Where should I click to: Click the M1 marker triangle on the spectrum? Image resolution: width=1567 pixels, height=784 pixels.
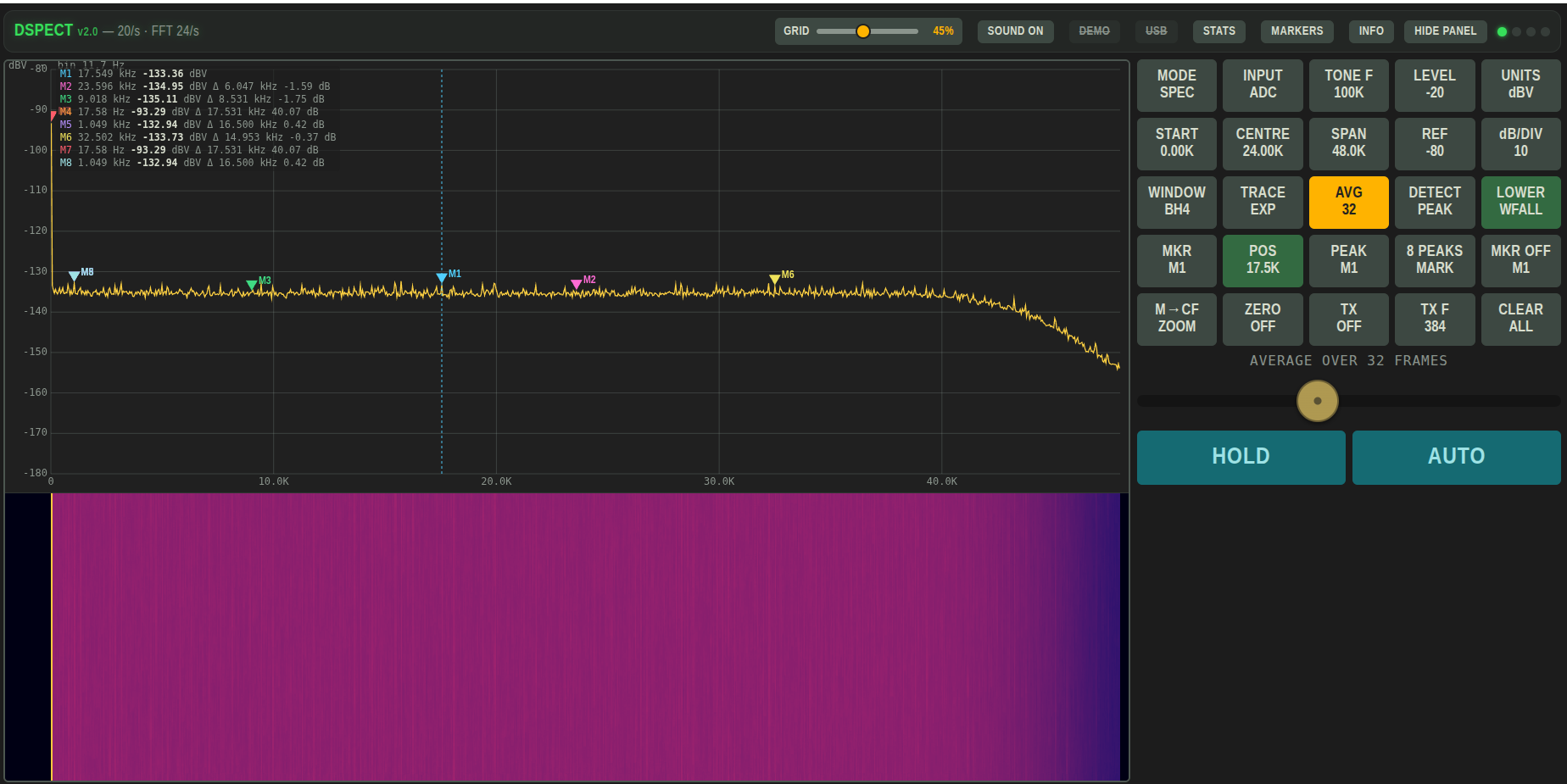[x=442, y=278]
